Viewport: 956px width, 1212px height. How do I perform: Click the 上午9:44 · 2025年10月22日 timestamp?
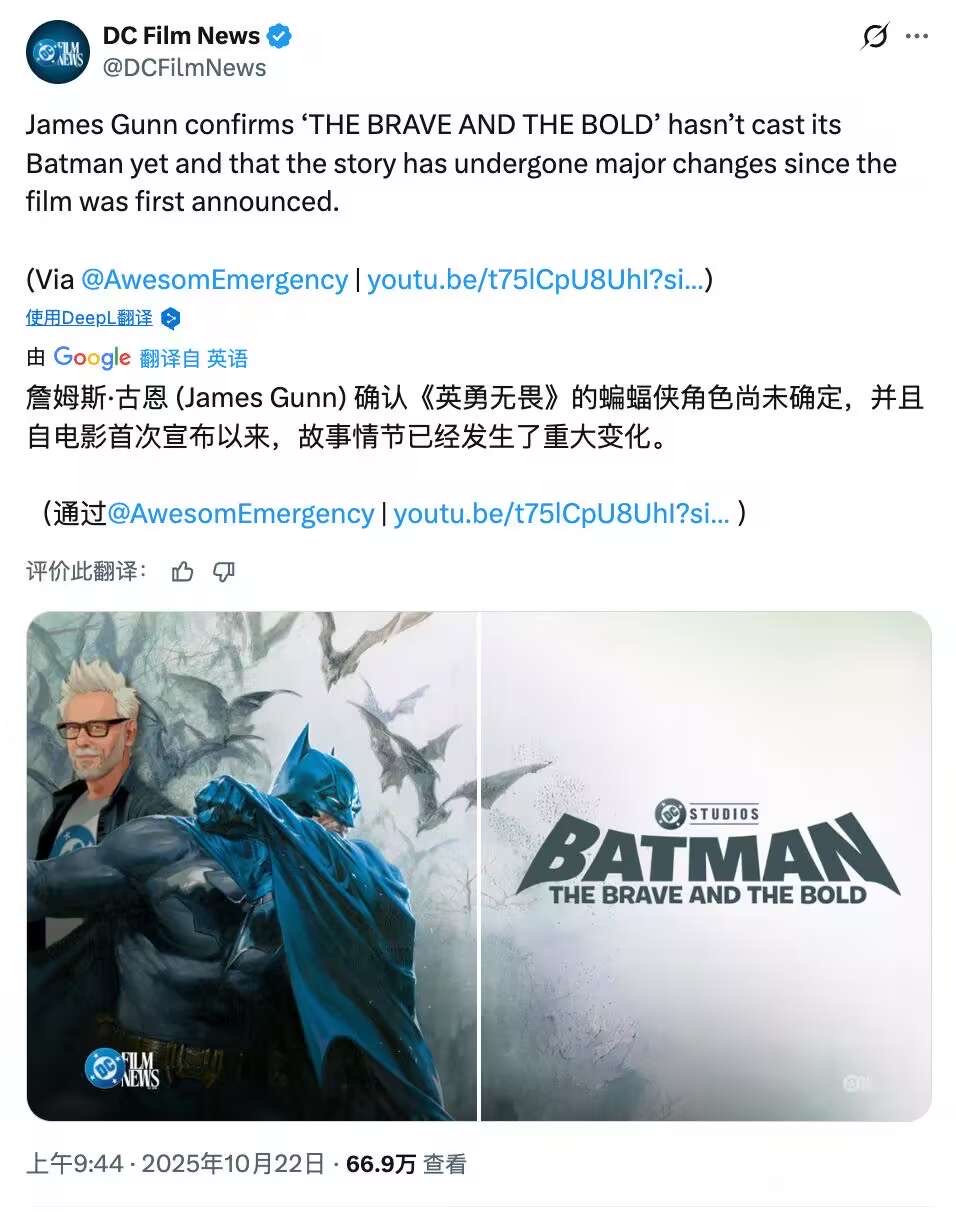click(176, 1164)
